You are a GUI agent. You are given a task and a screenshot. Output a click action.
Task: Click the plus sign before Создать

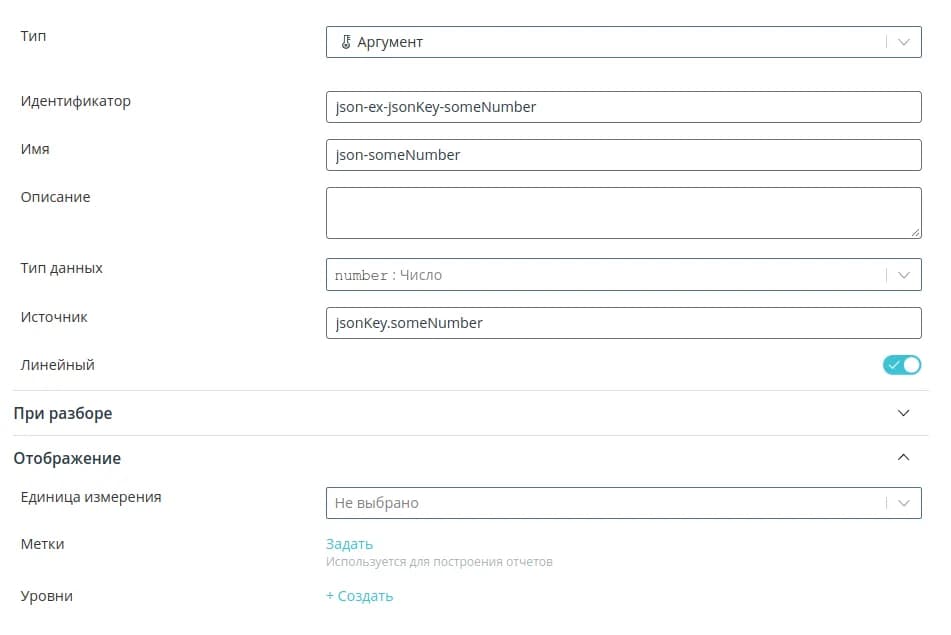[330, 596]
